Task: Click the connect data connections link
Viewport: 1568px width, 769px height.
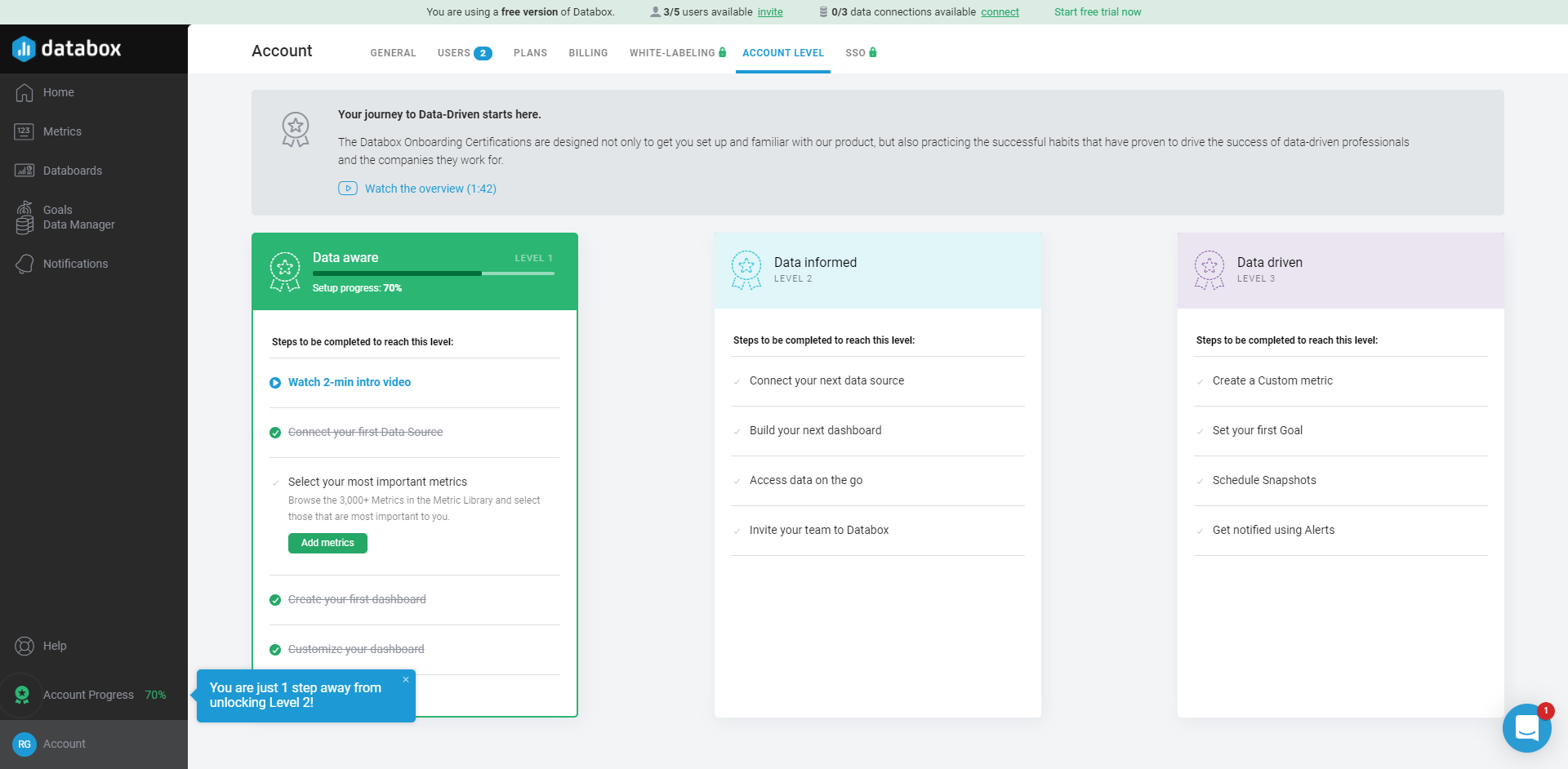Action: (1000, 12)
